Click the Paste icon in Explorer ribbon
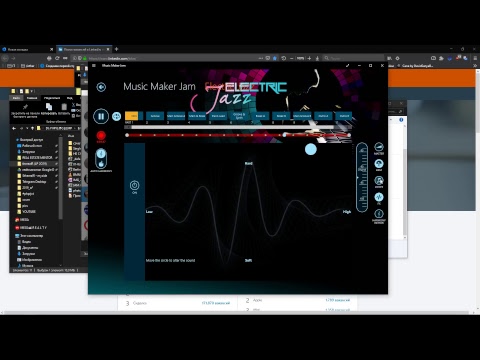 (64, 107)
